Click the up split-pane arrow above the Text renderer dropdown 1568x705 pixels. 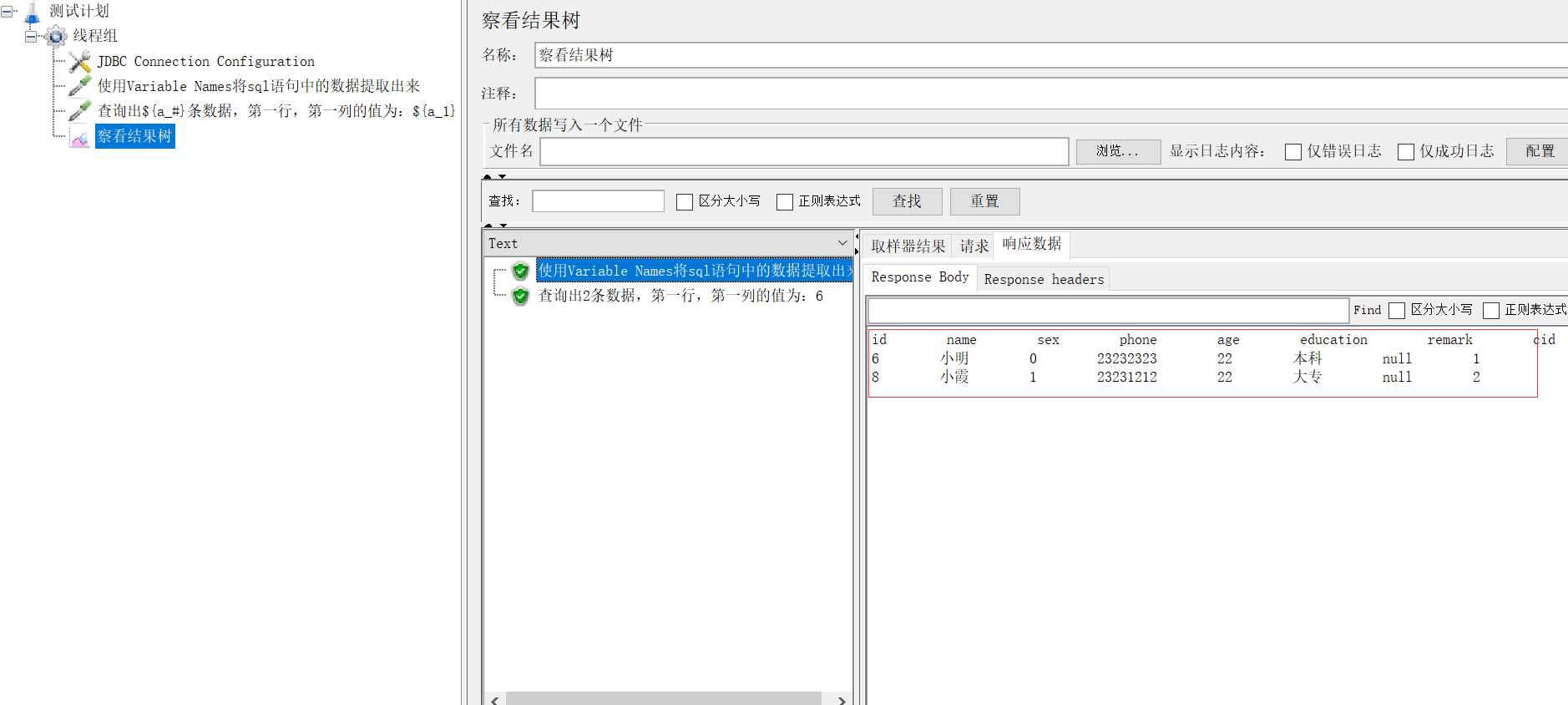pyautogui.click(x=488, y=226)
